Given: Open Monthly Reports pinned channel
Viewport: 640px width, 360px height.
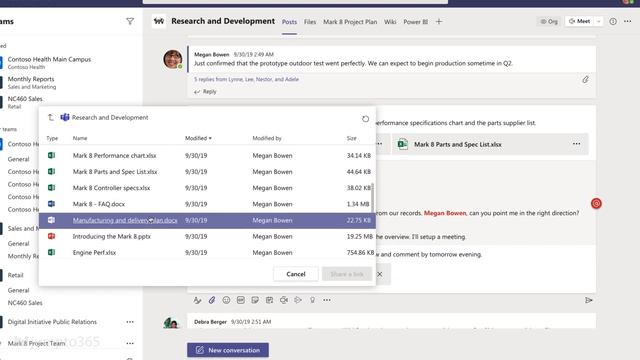Looking at the screenshot, I should 31,82.
